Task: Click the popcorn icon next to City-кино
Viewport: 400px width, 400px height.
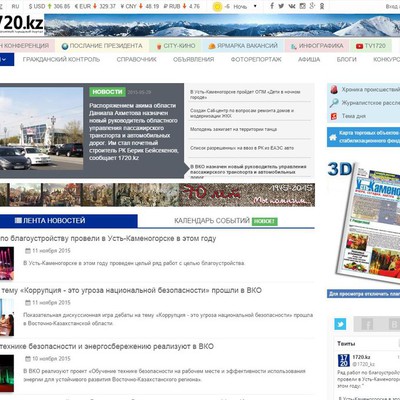Action: (x=159, y=46)
